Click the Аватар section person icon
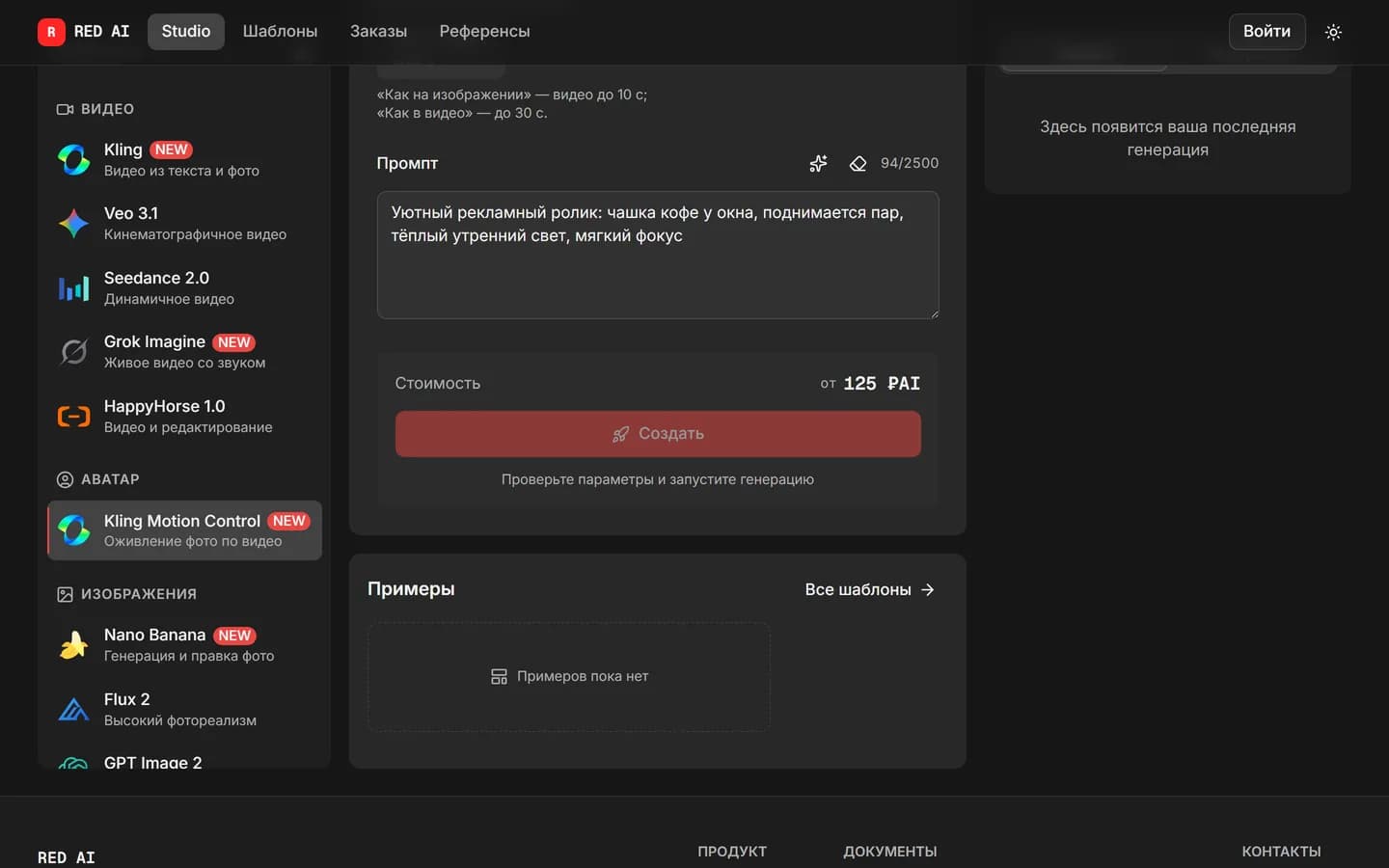The width and height of the screenshot is (1389, 868). point(65,479)
